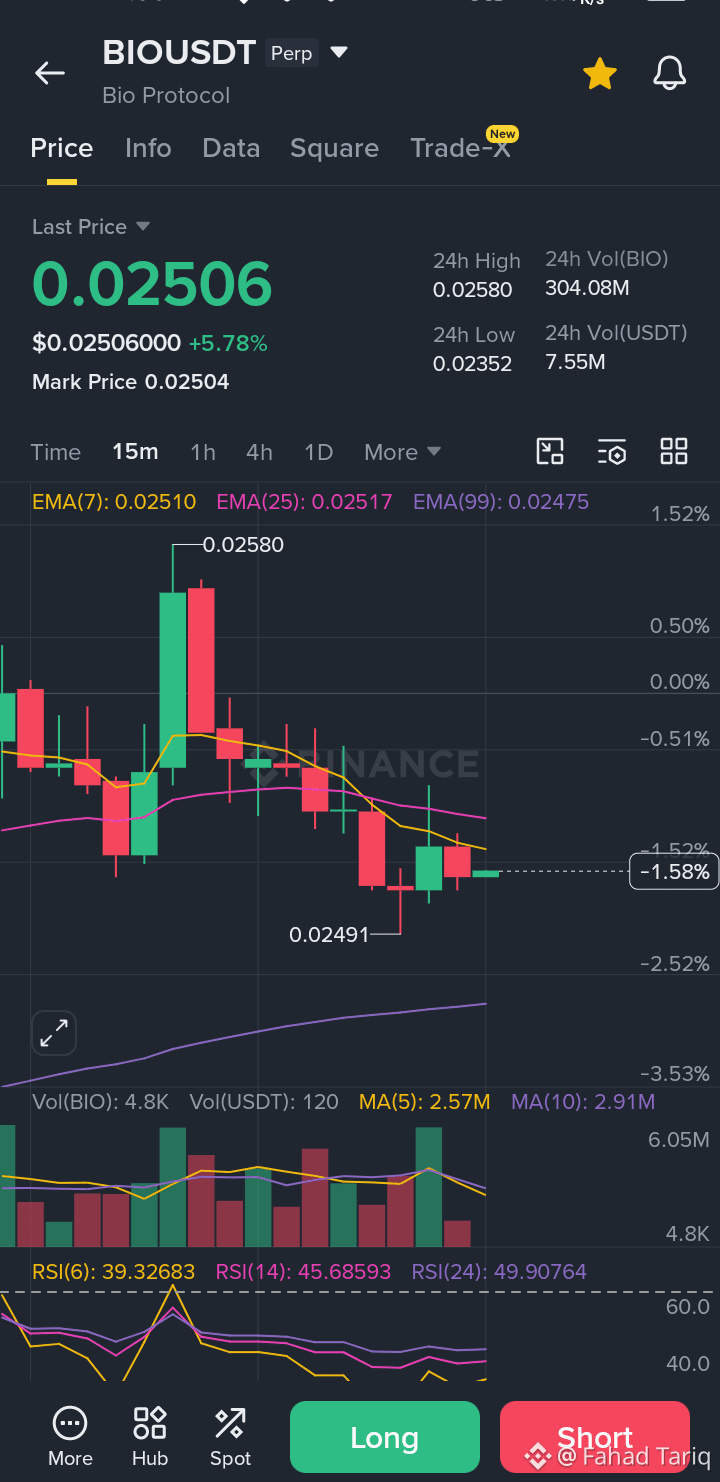Tap the back arrow icon

pyautogui.click(x=49, y=73)
